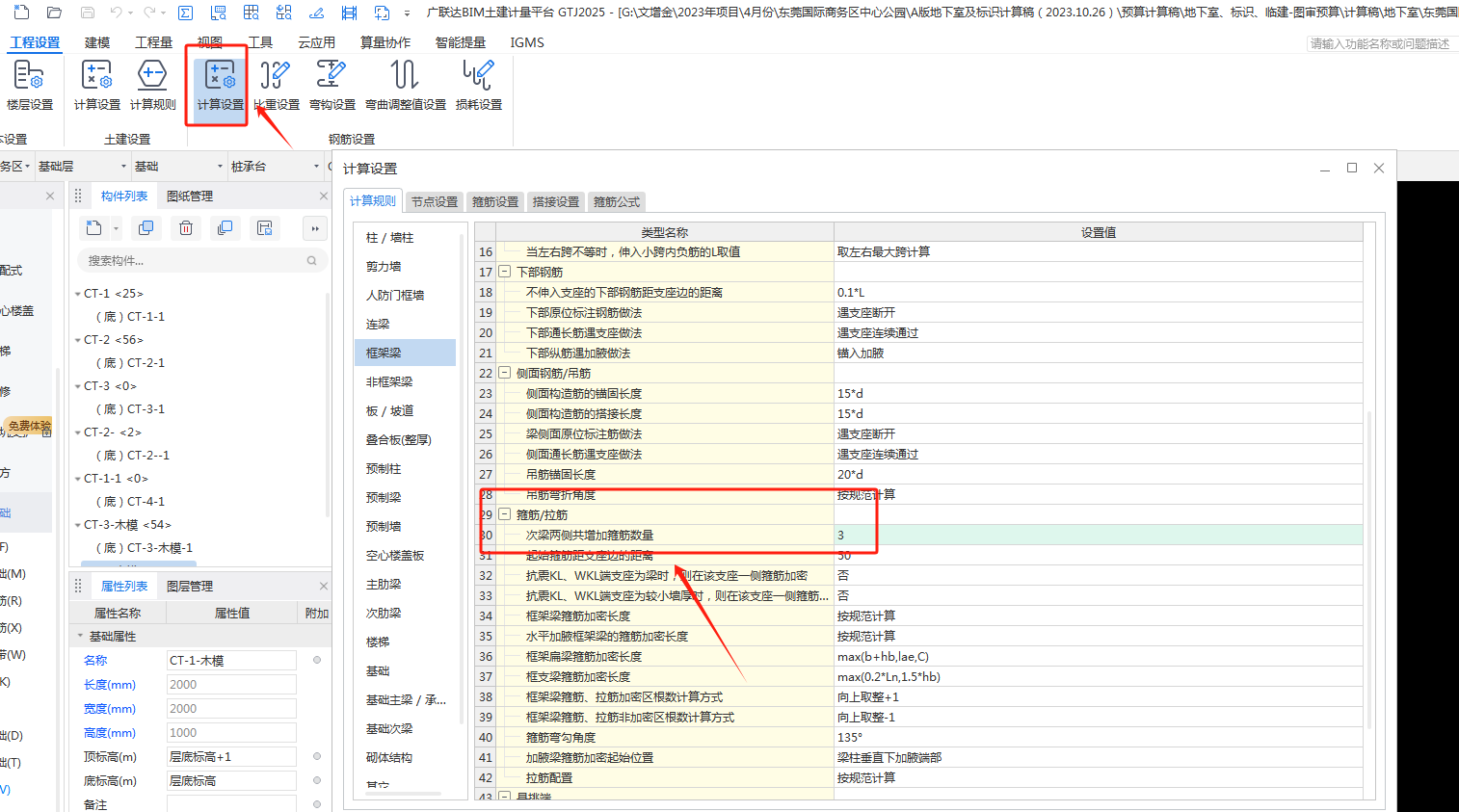Open the 工程量 ribbon tab

153,42
